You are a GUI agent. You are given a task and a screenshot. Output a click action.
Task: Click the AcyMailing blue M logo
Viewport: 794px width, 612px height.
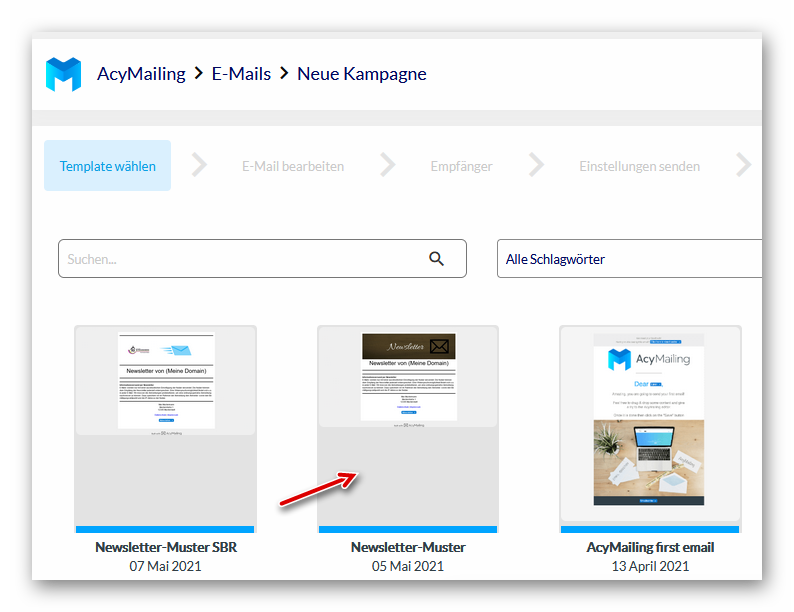coord(63,74)
